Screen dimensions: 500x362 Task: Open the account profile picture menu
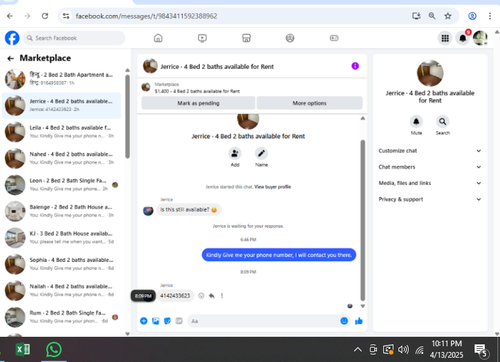[x=480, y=38]
